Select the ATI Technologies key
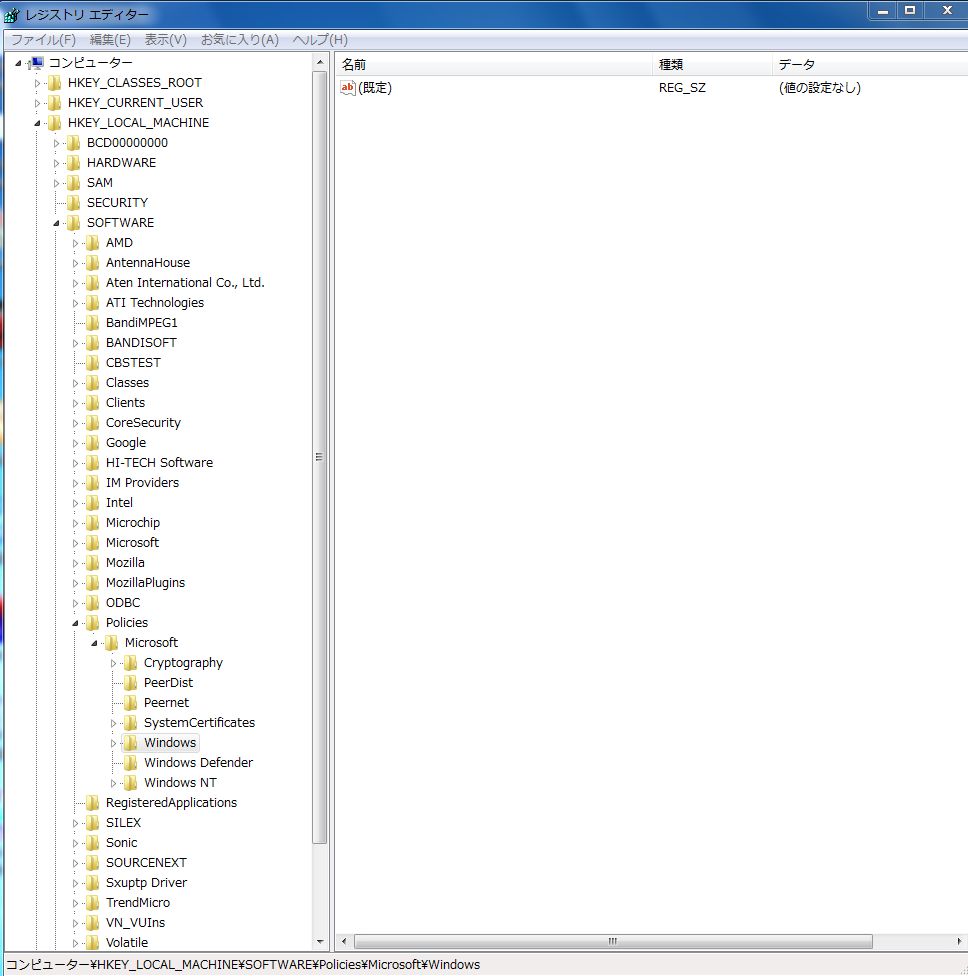 (154, 303)
